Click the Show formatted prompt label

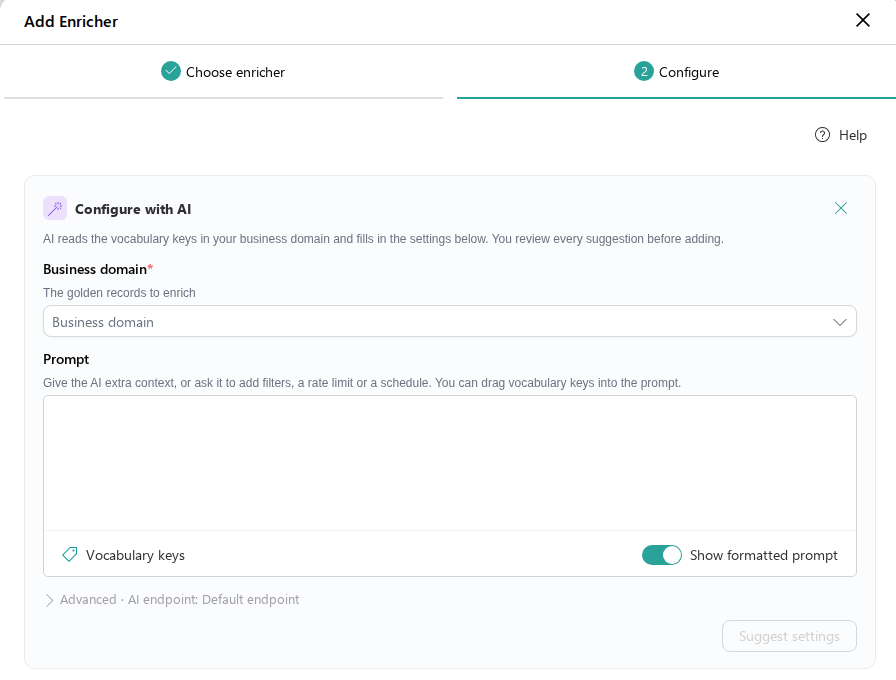pos(763,555)
